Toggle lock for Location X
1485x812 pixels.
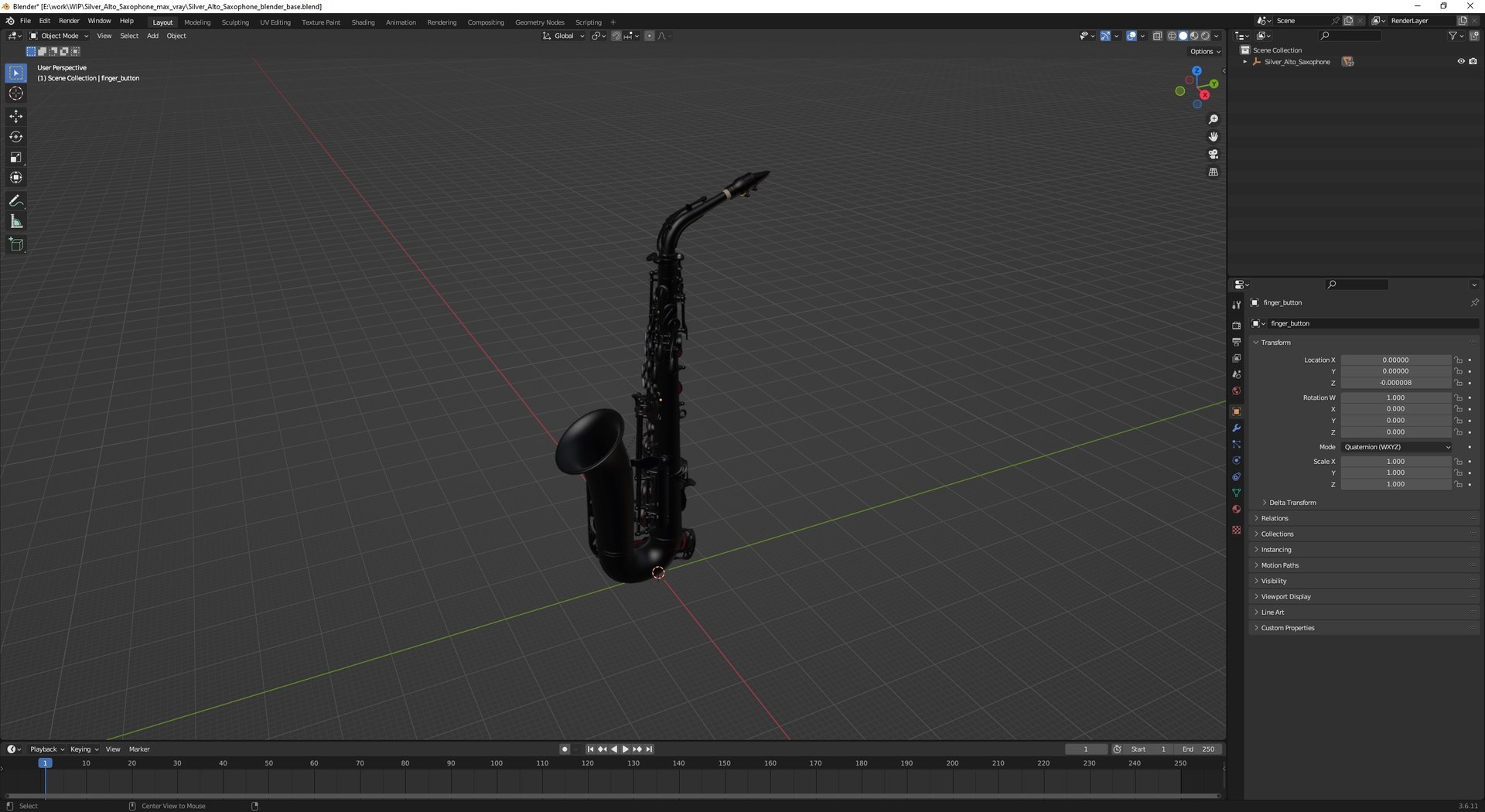click(x=1458, y=360)
